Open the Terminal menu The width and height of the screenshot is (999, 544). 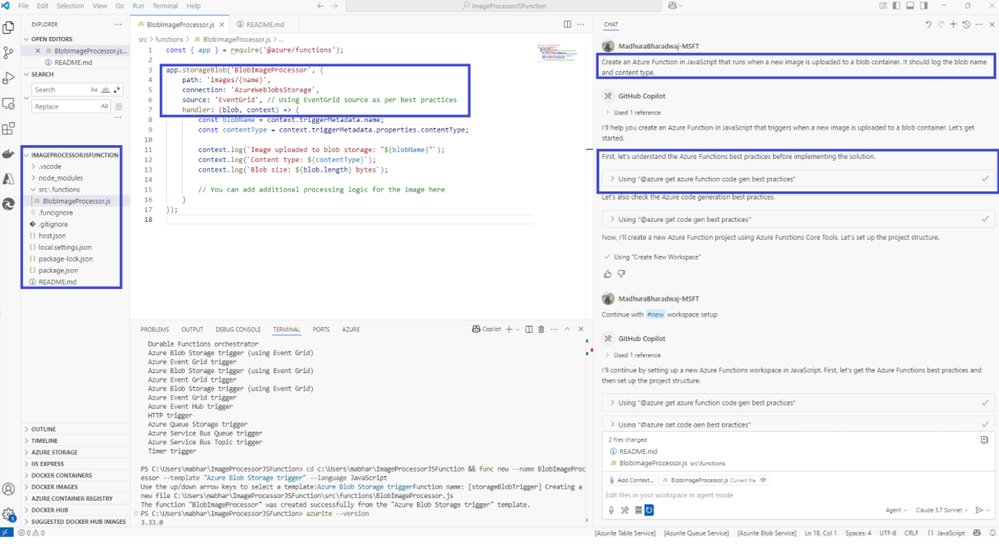pos(165,6)
